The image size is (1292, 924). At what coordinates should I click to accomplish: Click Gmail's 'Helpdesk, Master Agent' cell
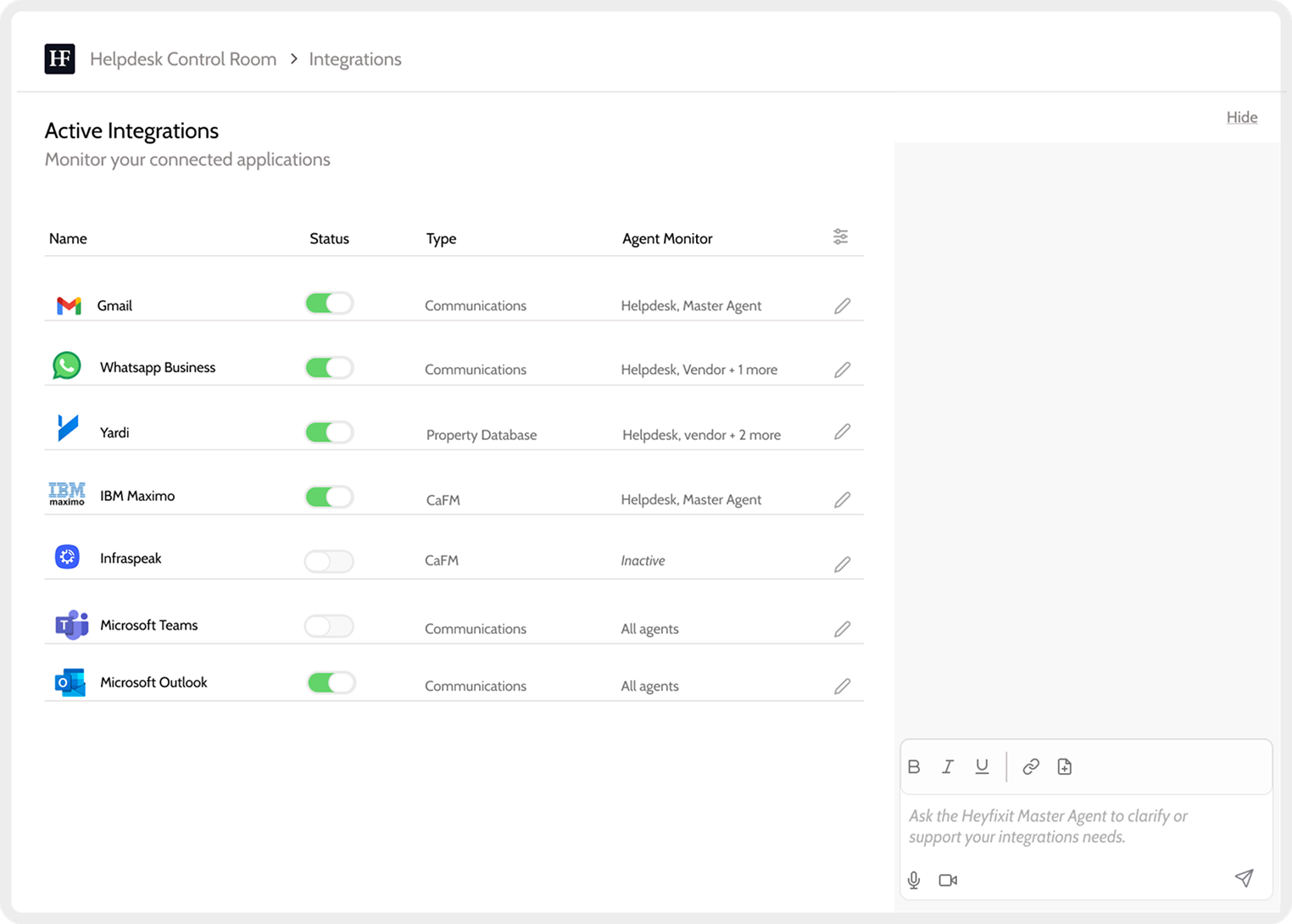[x=691, y=306]
